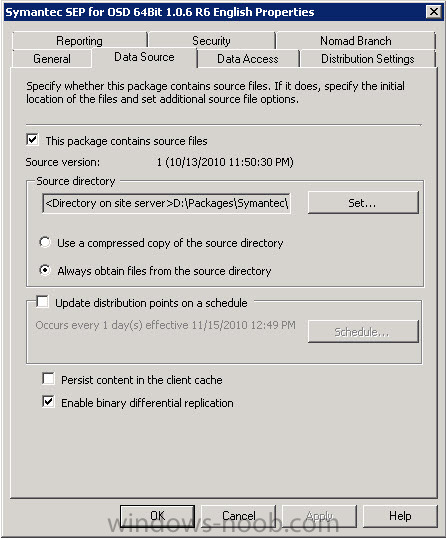The width and height of the screenshot is (446, 538).
Task: Select Always obtain files from source directory
Action: coord(45,270)
